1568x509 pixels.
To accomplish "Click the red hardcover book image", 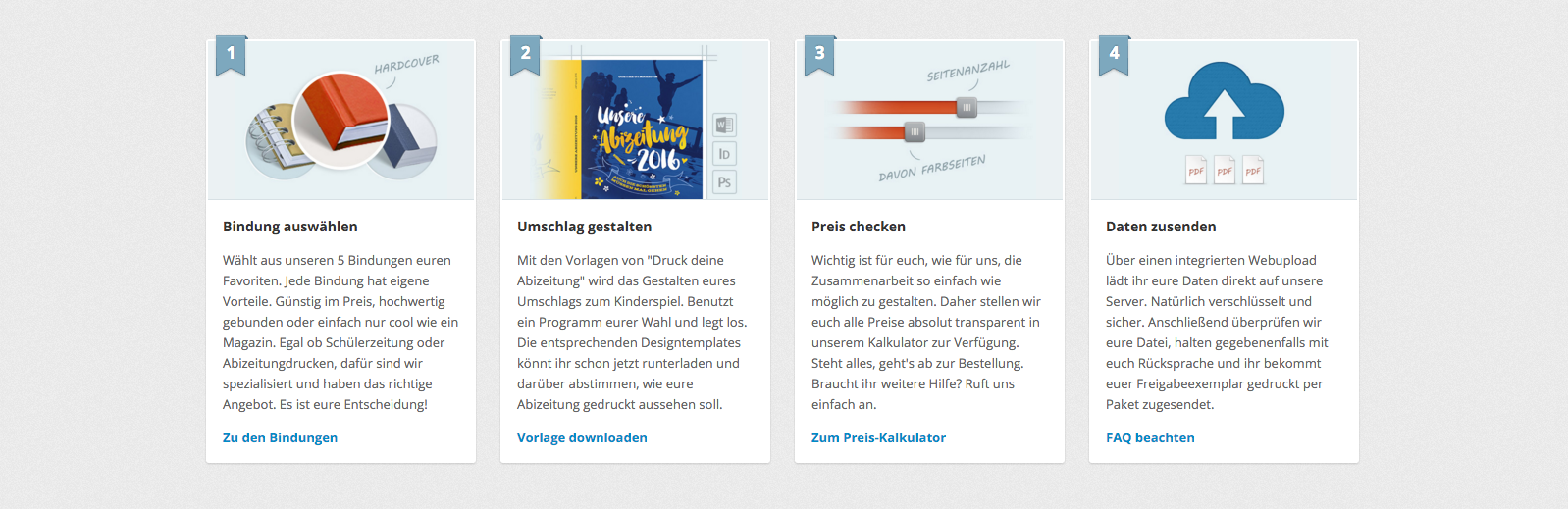I will point(341,119).
